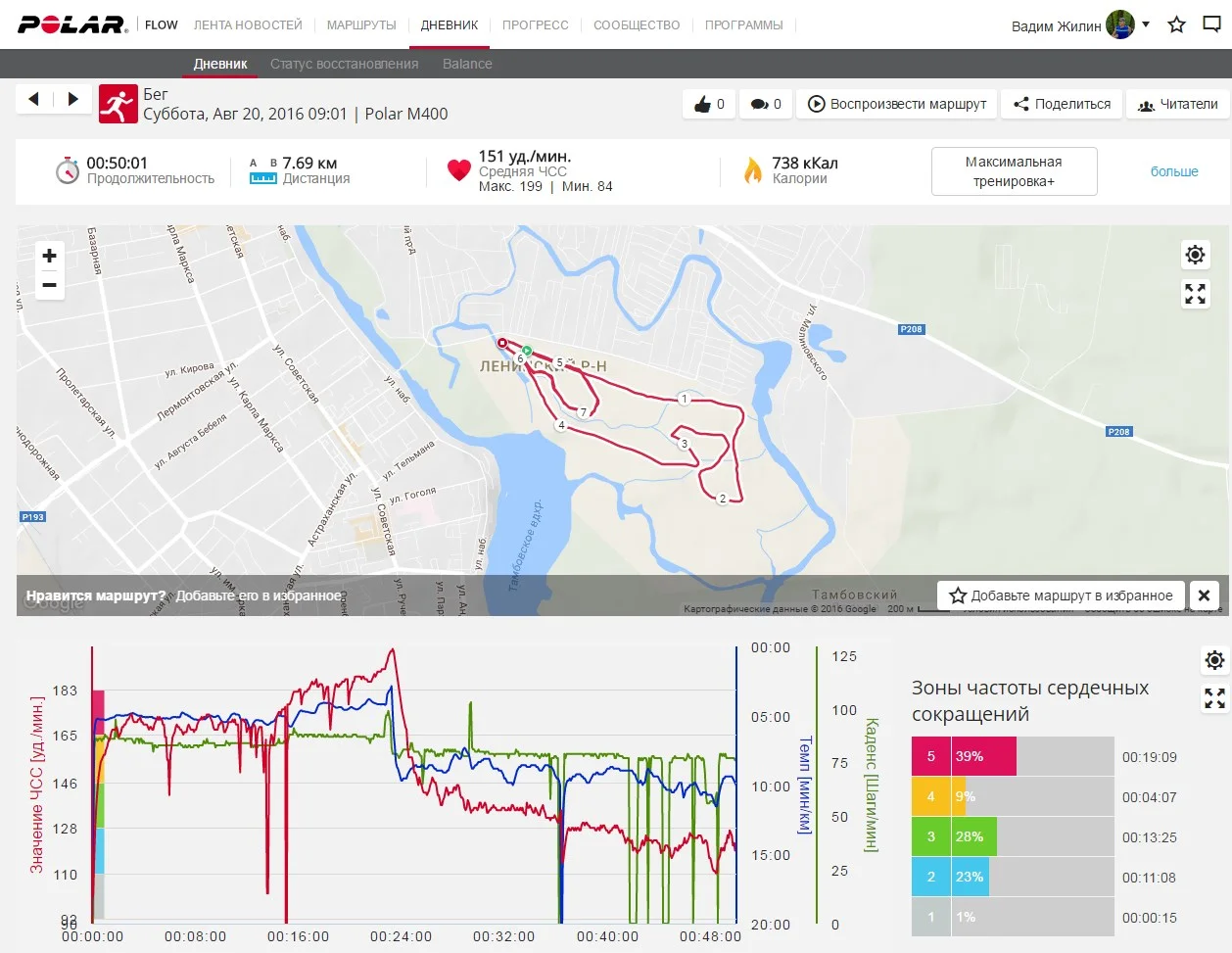
Task: Click Значение ЧСС axis label
Action: click(x=36, y=785)
